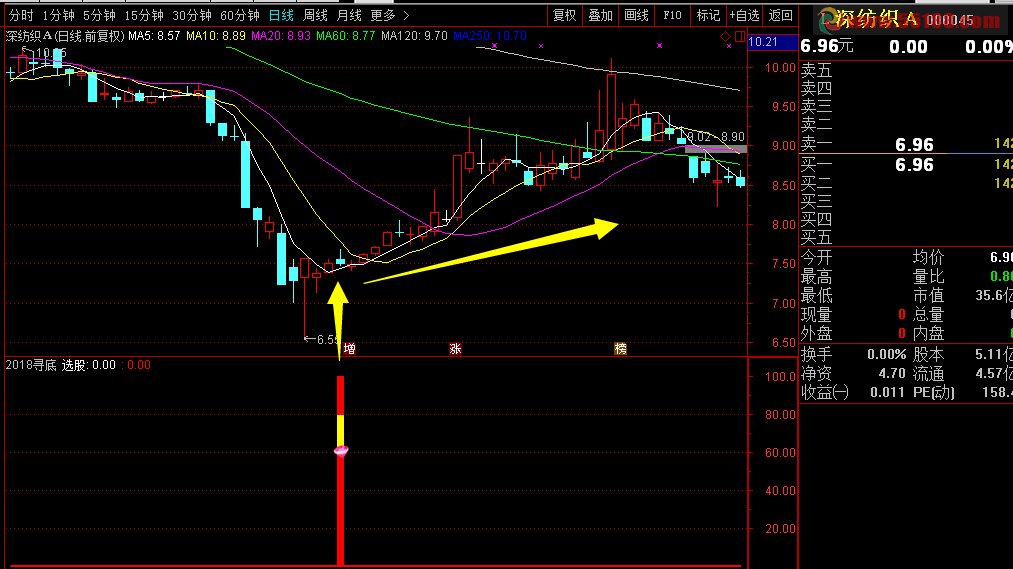Activate the 画线 drawing tools
Screen dimensions: 1013x569
pos(636,15)
